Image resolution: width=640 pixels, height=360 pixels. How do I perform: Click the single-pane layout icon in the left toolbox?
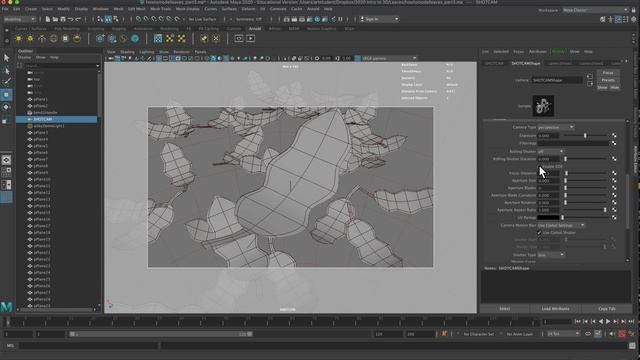coord(6,160)
